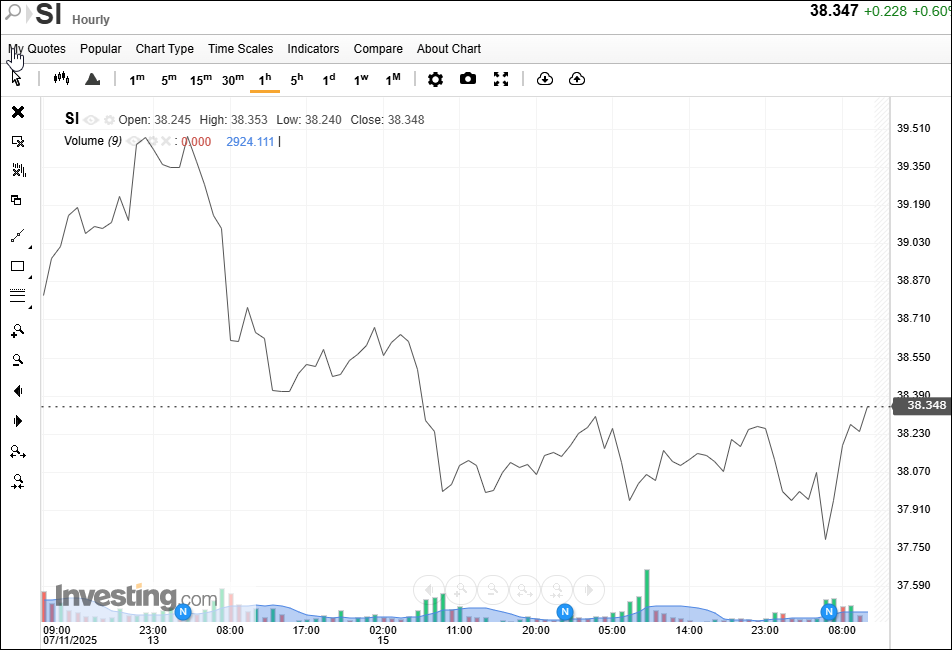Select the 1M monthly interval

(393, 79)
